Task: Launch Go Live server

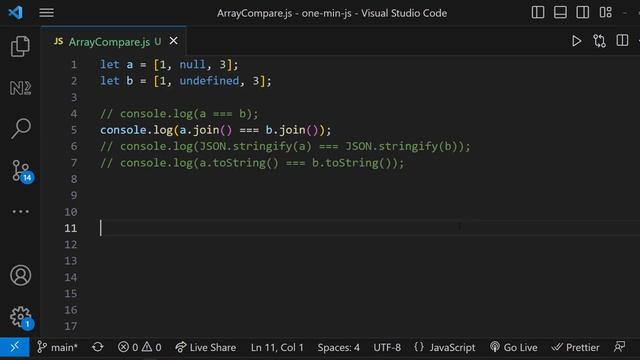Action: click(x=513, y=347)
